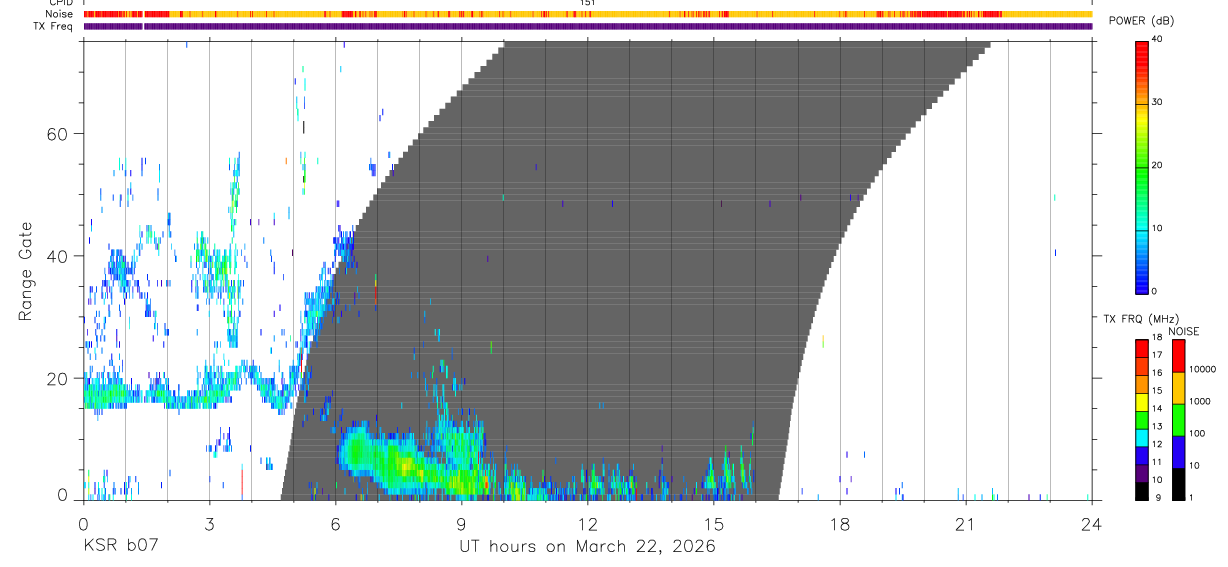Click the cyan segment of TX FRQ colorbar
Image resolution: width=1228 pixels, height=567 pixels.
pos(1142,439)
